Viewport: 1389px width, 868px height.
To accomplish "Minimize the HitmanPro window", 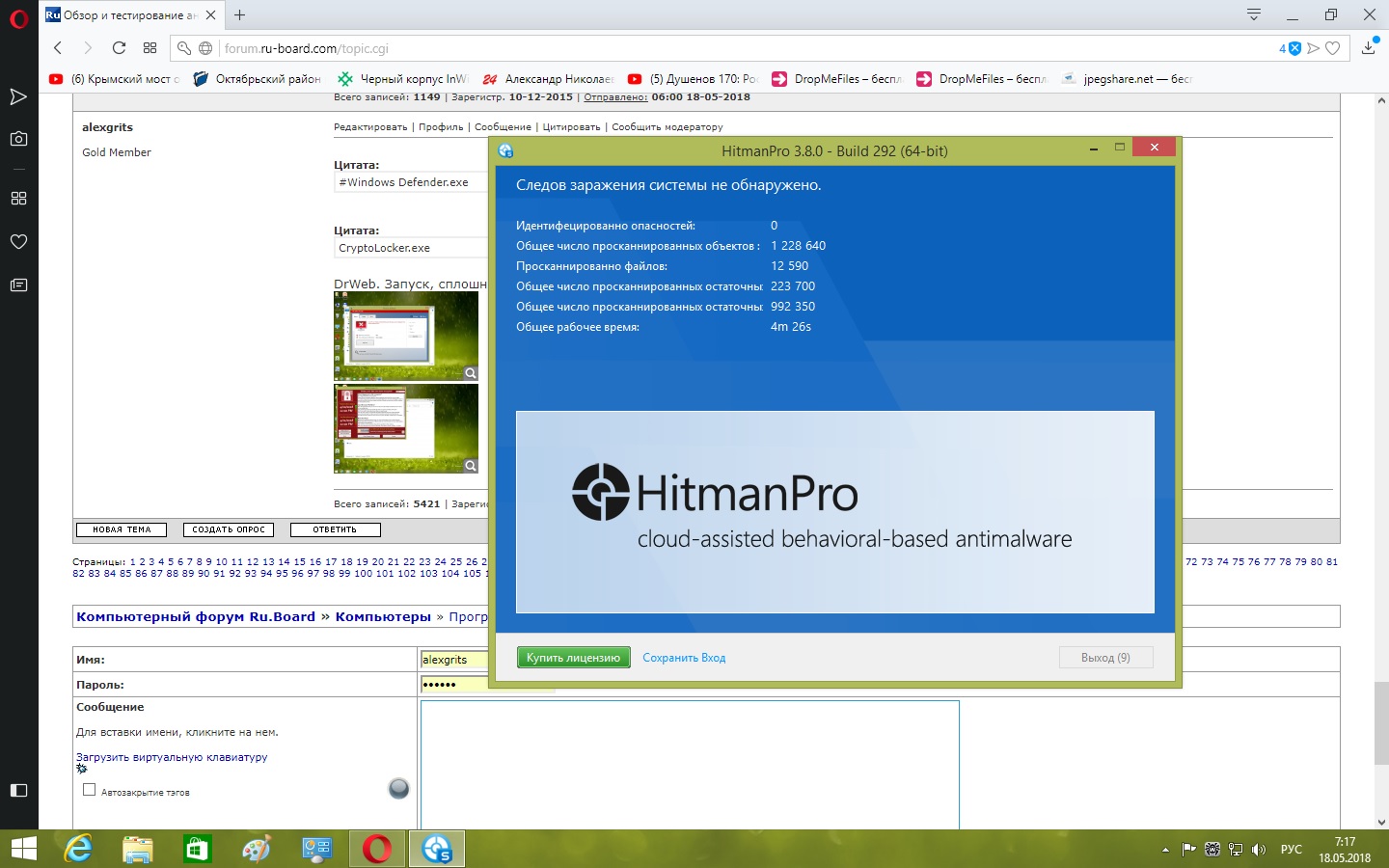I will (x=1094, y=149).
